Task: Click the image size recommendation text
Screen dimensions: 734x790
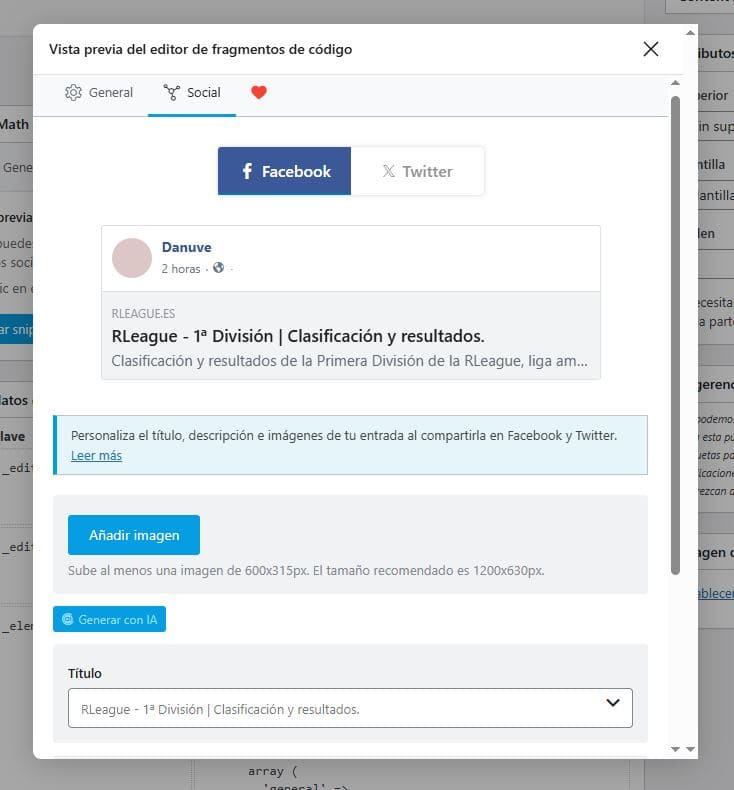Action: click(x=306, y=570)
